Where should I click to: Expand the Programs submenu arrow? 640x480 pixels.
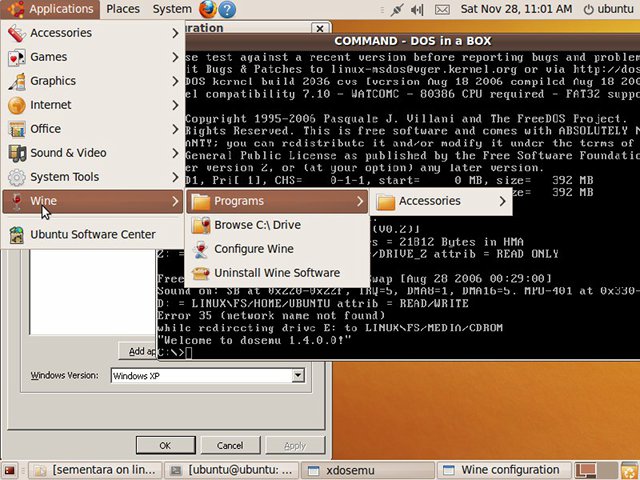(x=360, y=201)
